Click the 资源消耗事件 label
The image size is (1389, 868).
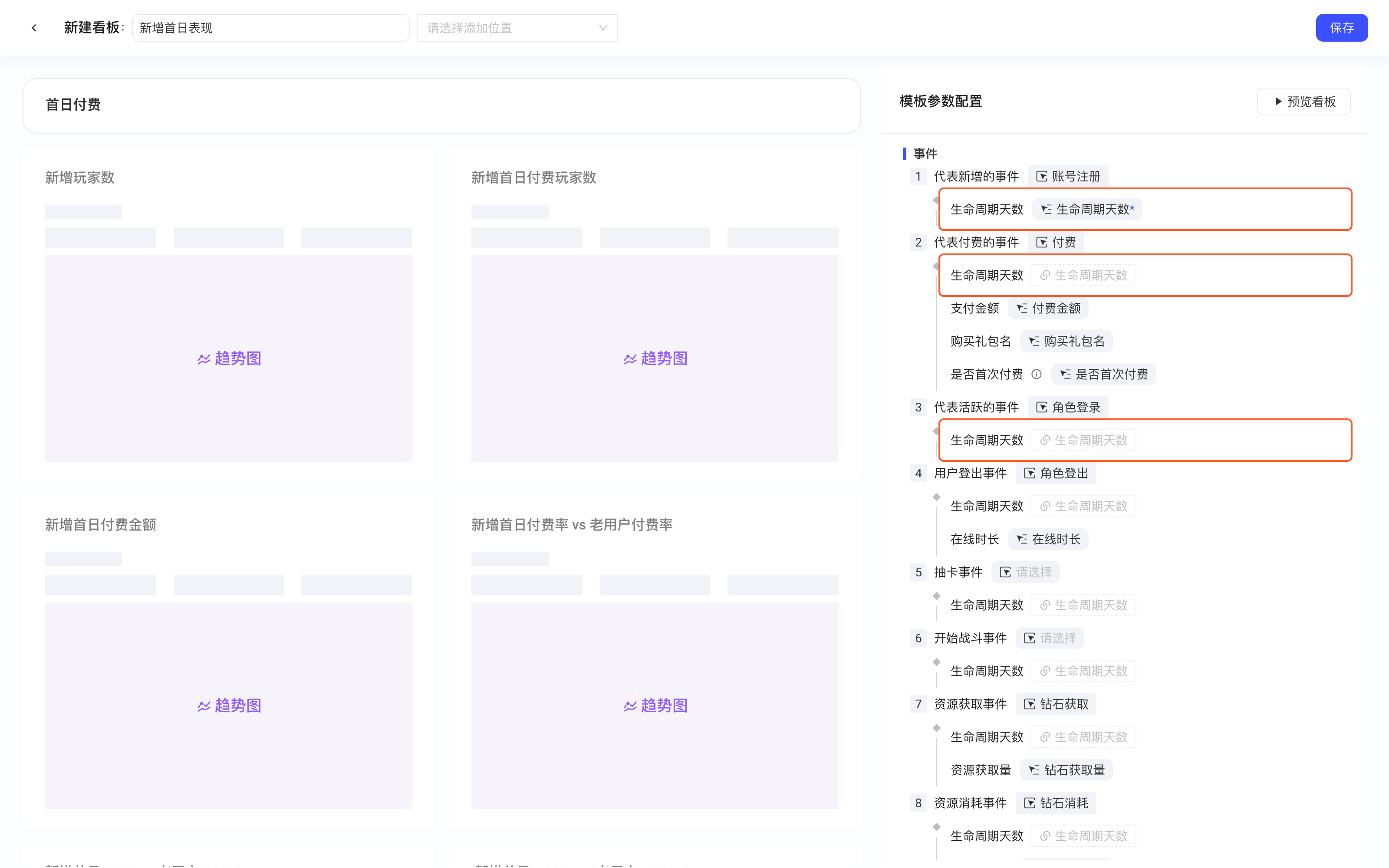pos(970,804)
